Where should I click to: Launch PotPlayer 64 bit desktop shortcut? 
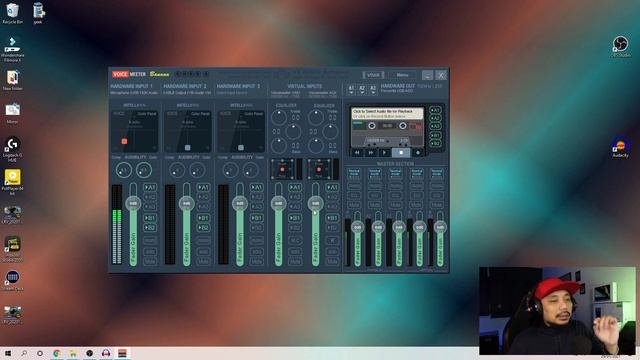coord(13,183)
